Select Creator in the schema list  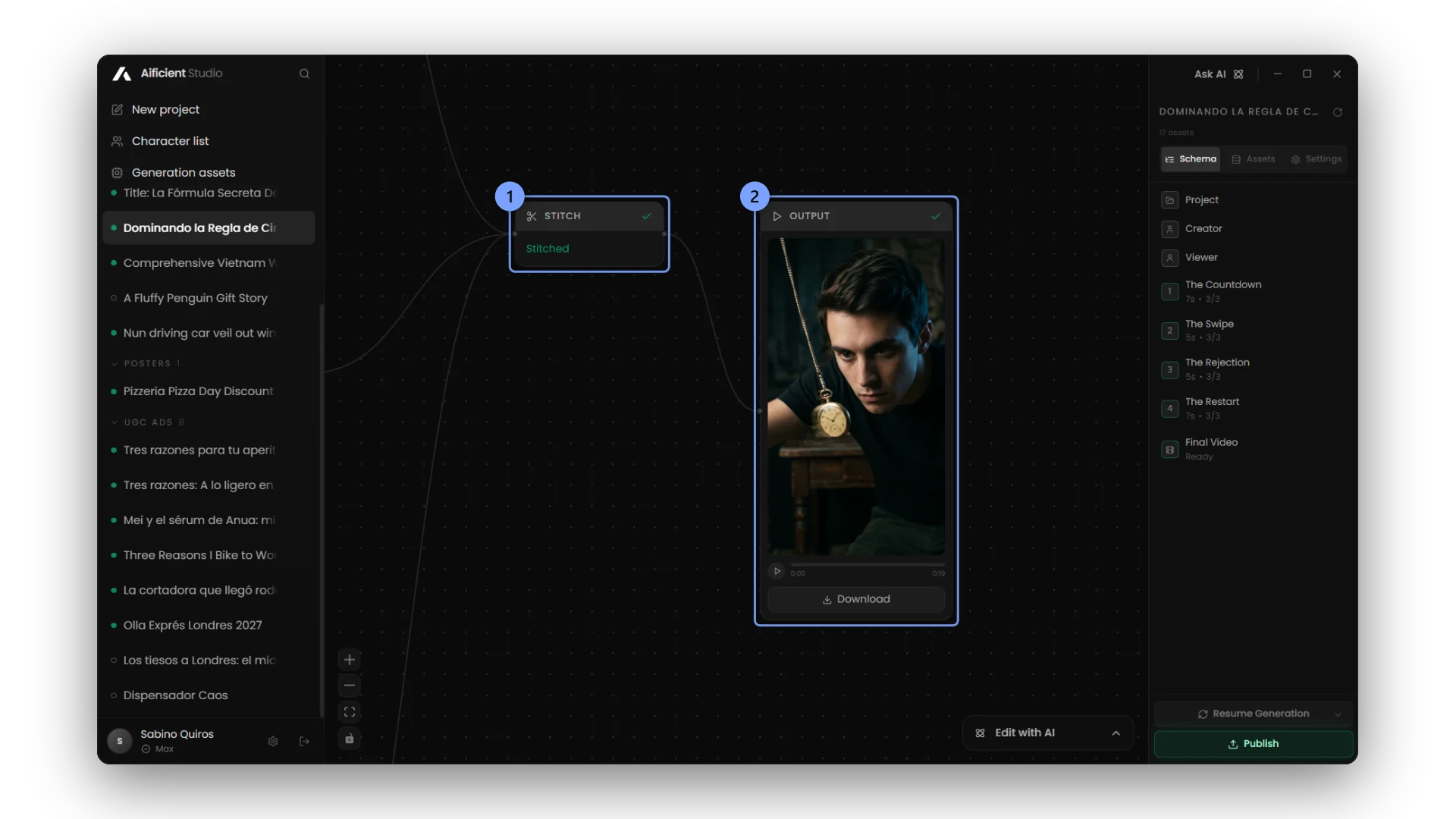coord(1253,229)
